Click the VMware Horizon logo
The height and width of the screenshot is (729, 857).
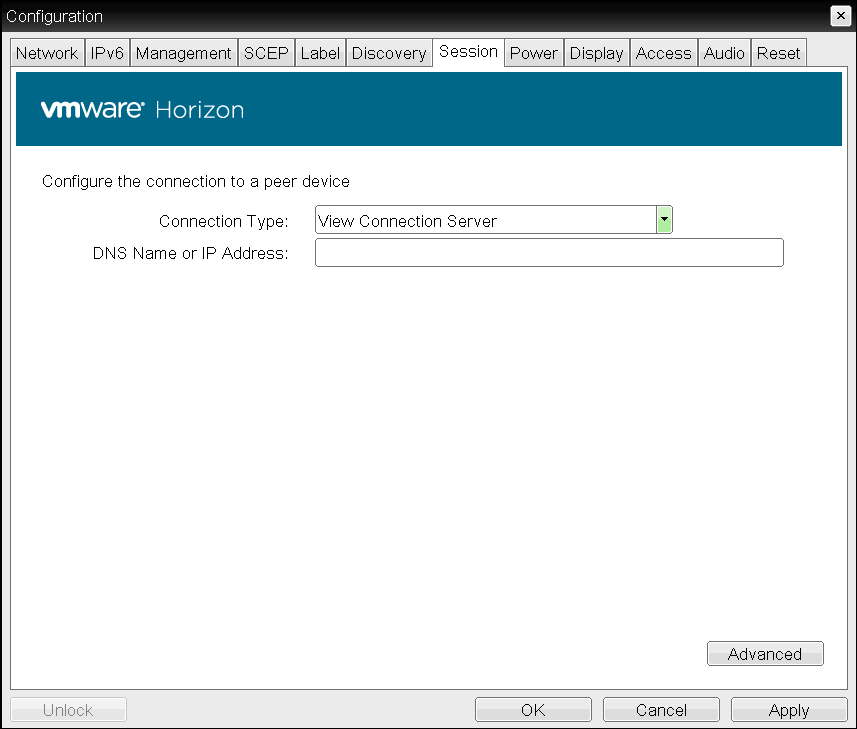pyautogui.click(x=142, y=110)
